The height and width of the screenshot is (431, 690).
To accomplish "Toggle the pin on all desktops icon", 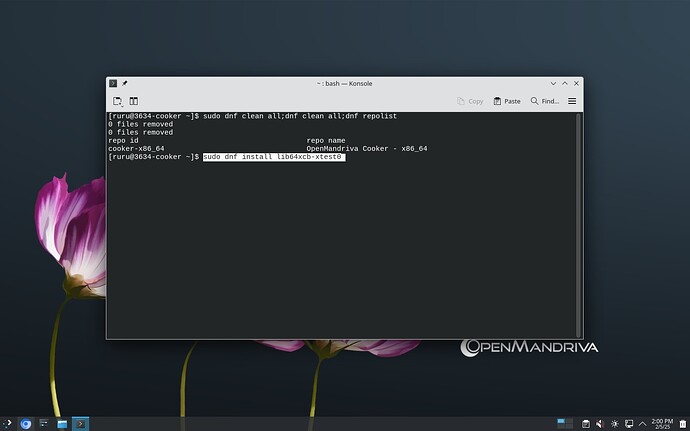I will (x=125, y=83).
